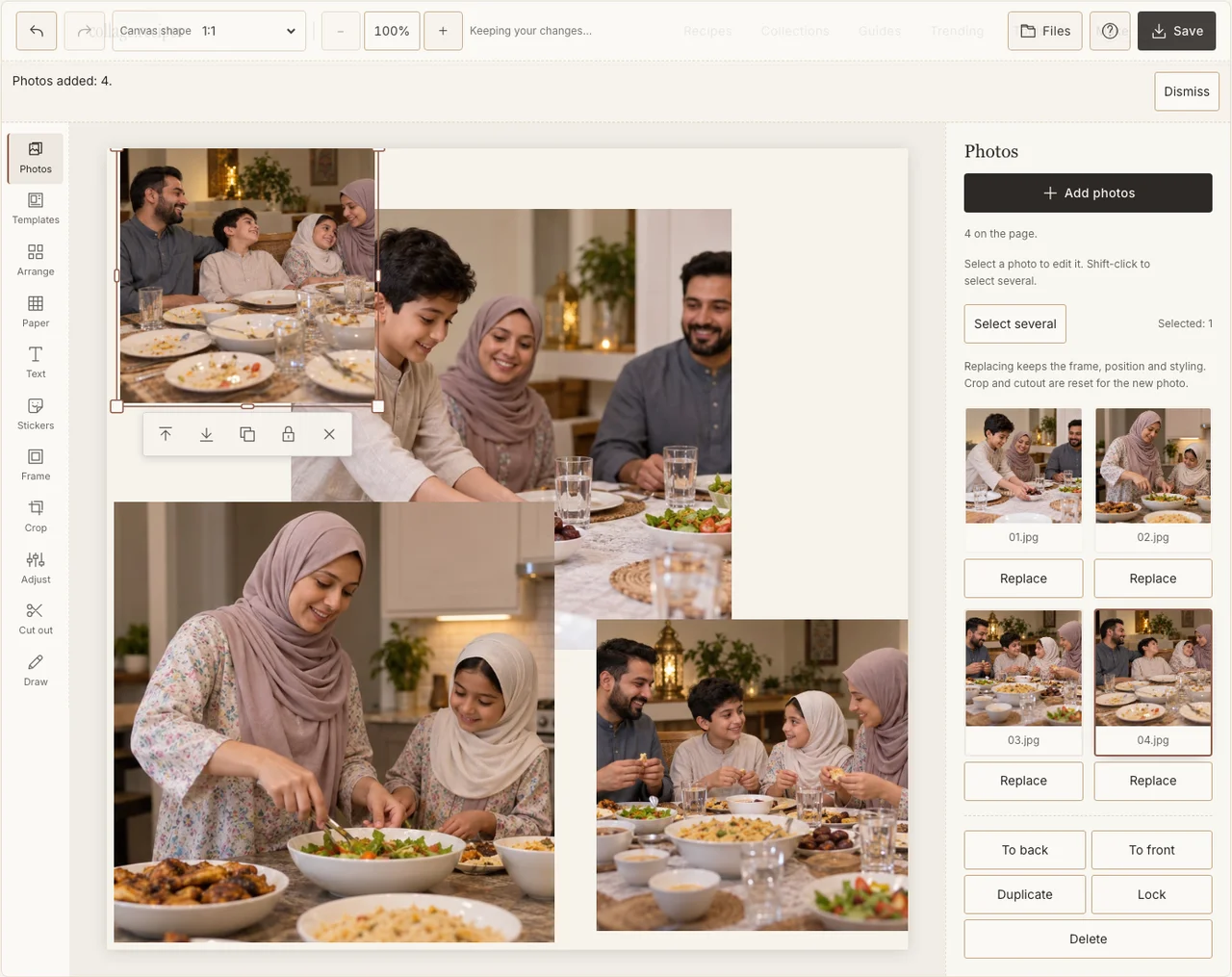This screenshot has width=1232, height=977.
Task: Click the To back panel button
Action: pyautogui.click(x=1025, y=850)
